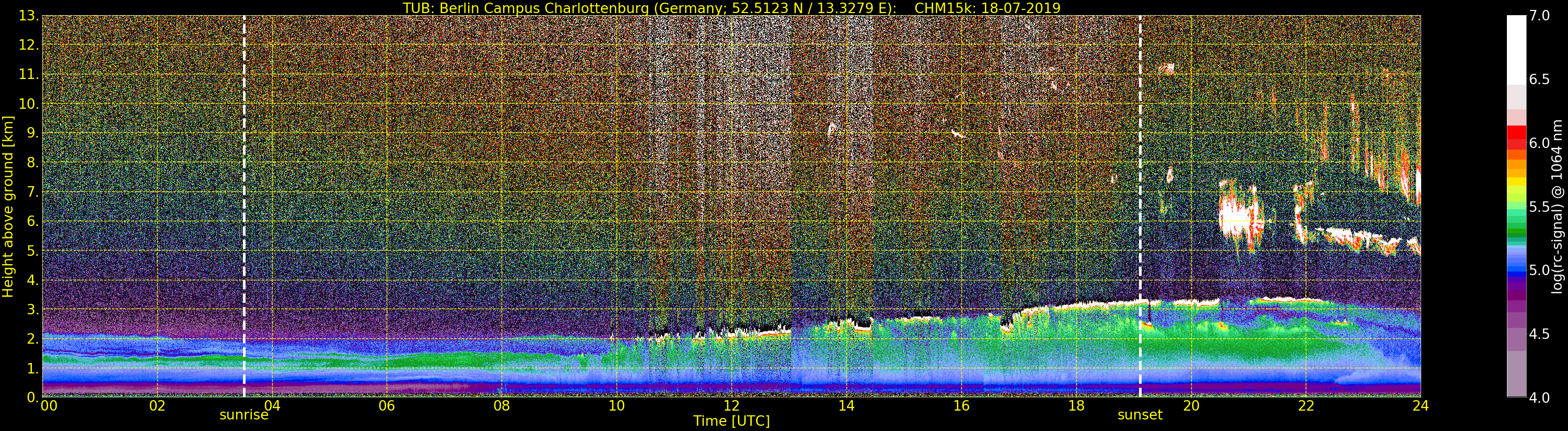
Task: Click time axis tick '24'
Action: point(1421,406)
